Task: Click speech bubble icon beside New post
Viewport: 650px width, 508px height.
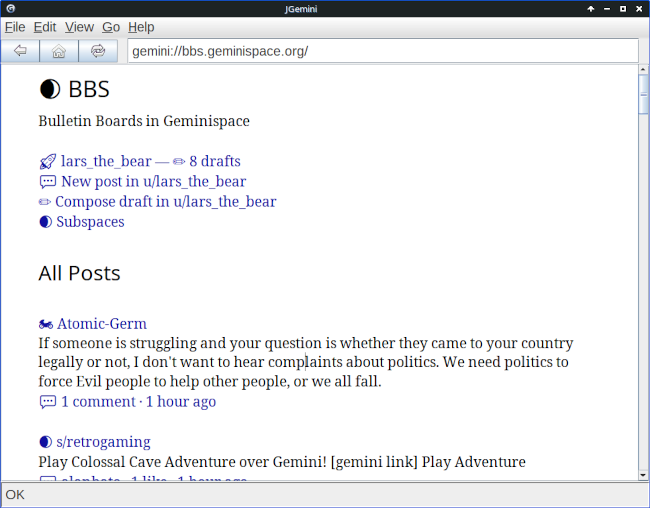Action: point(47,181)
